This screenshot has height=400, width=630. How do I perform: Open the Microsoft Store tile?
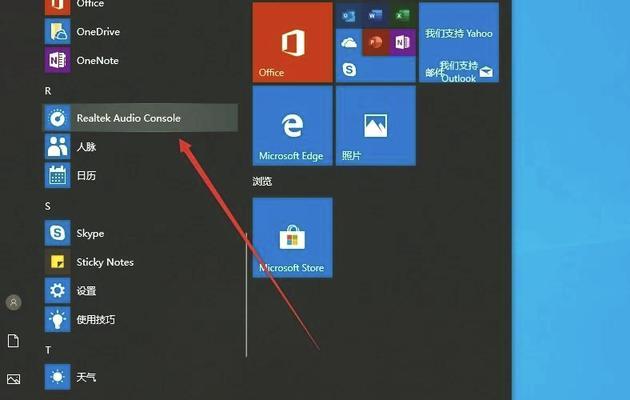click(292, 237)
